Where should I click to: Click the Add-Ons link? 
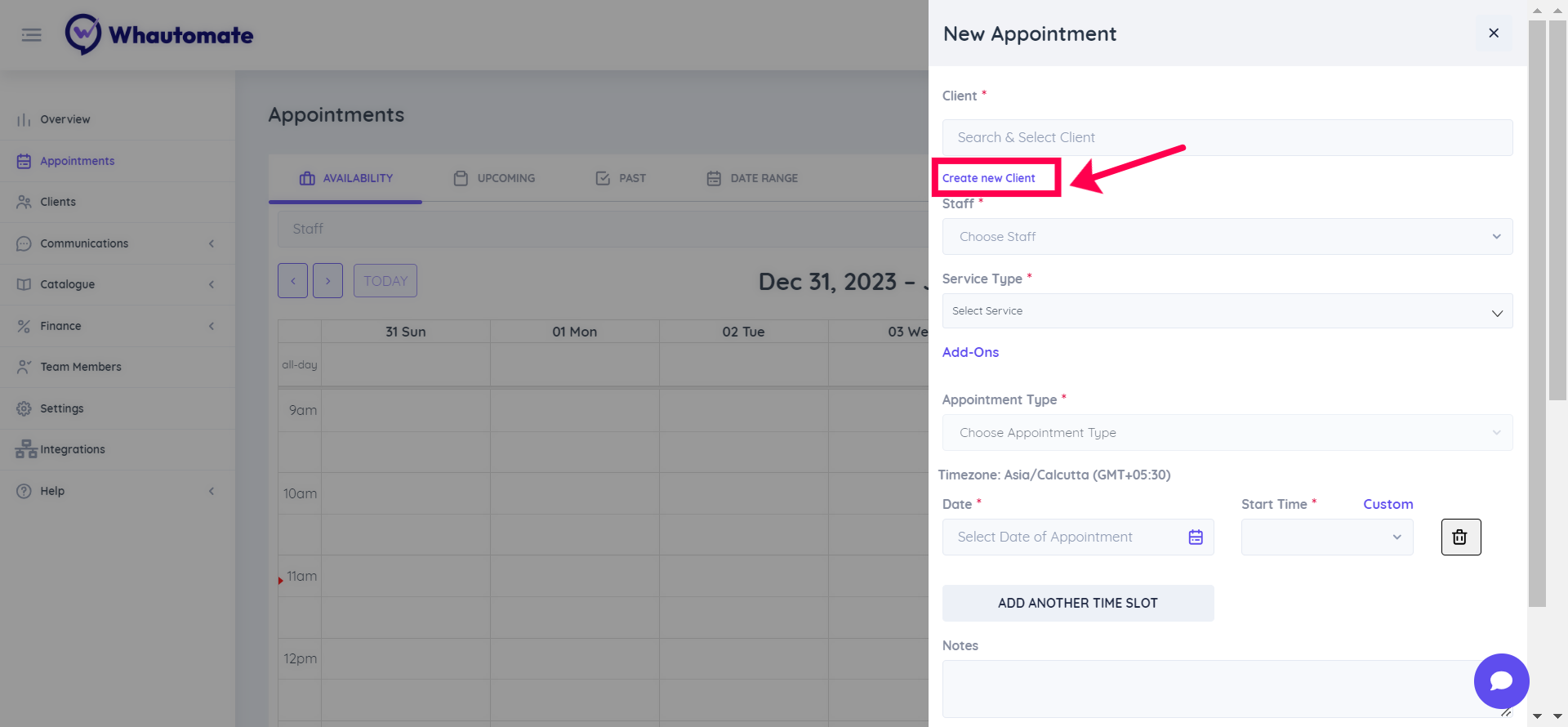click(x=970, y=352)
